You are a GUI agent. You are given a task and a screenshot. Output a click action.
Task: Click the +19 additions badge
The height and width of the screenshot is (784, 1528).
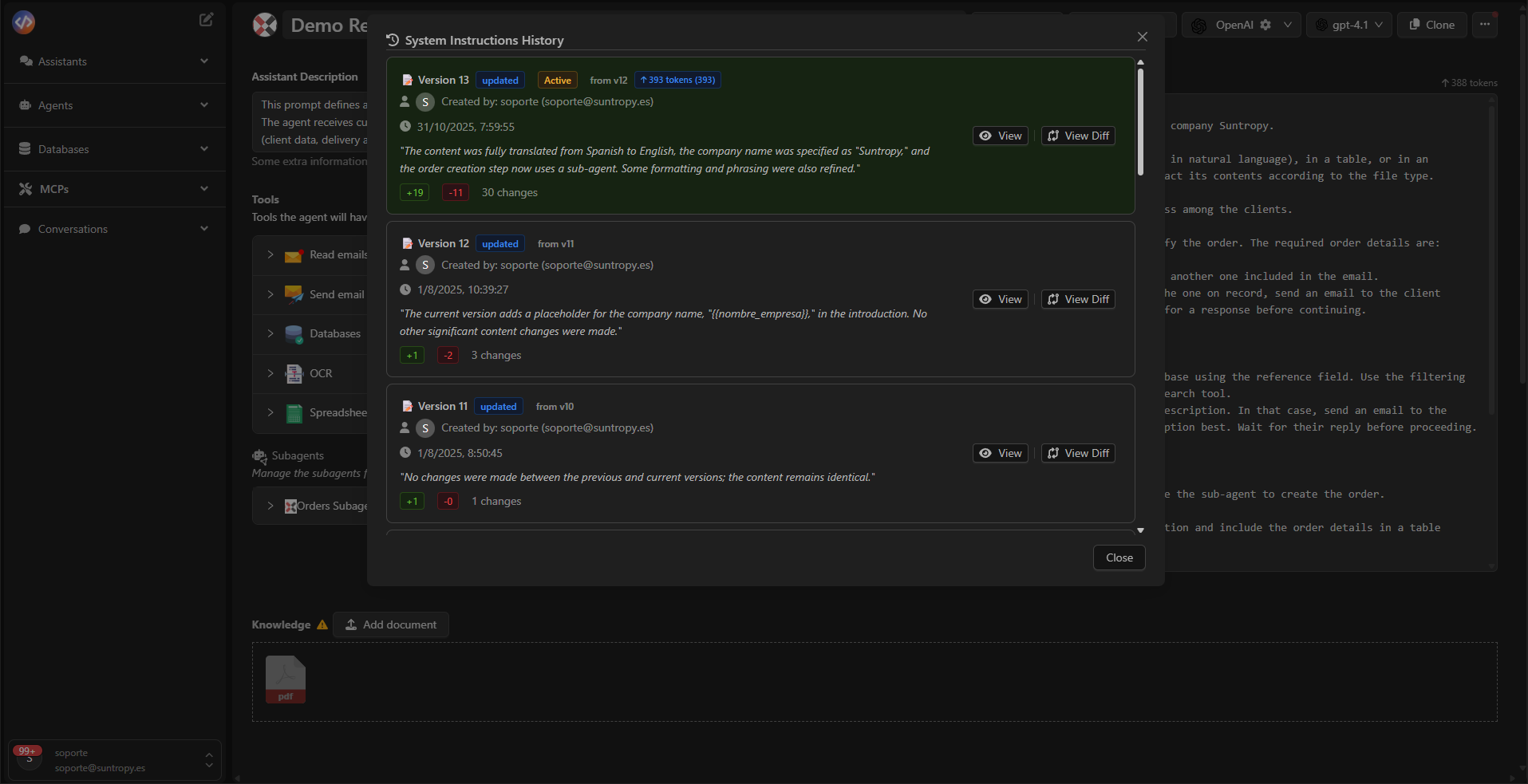[415, 192]
